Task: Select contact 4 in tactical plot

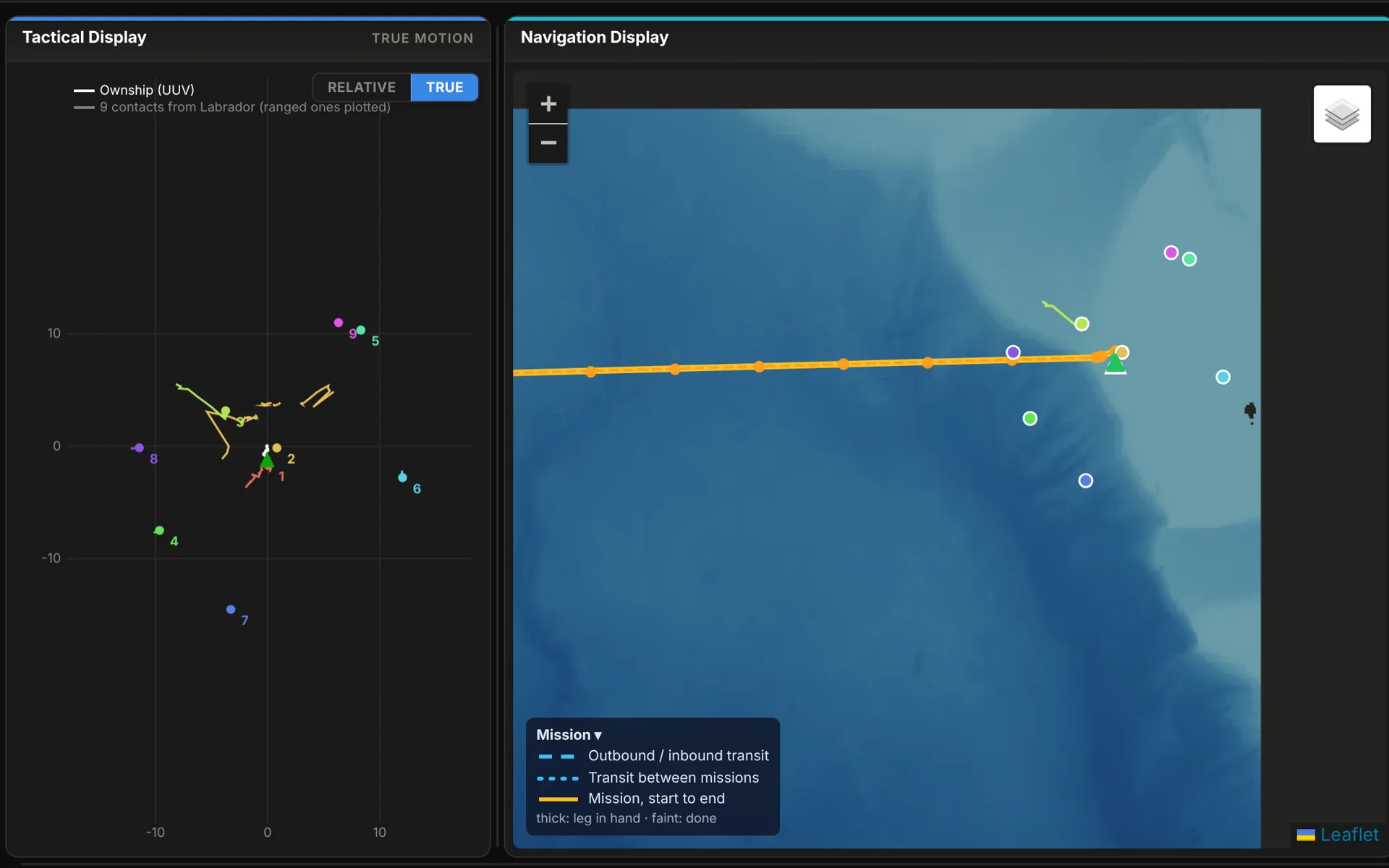Action: click(x=159, y=530)
